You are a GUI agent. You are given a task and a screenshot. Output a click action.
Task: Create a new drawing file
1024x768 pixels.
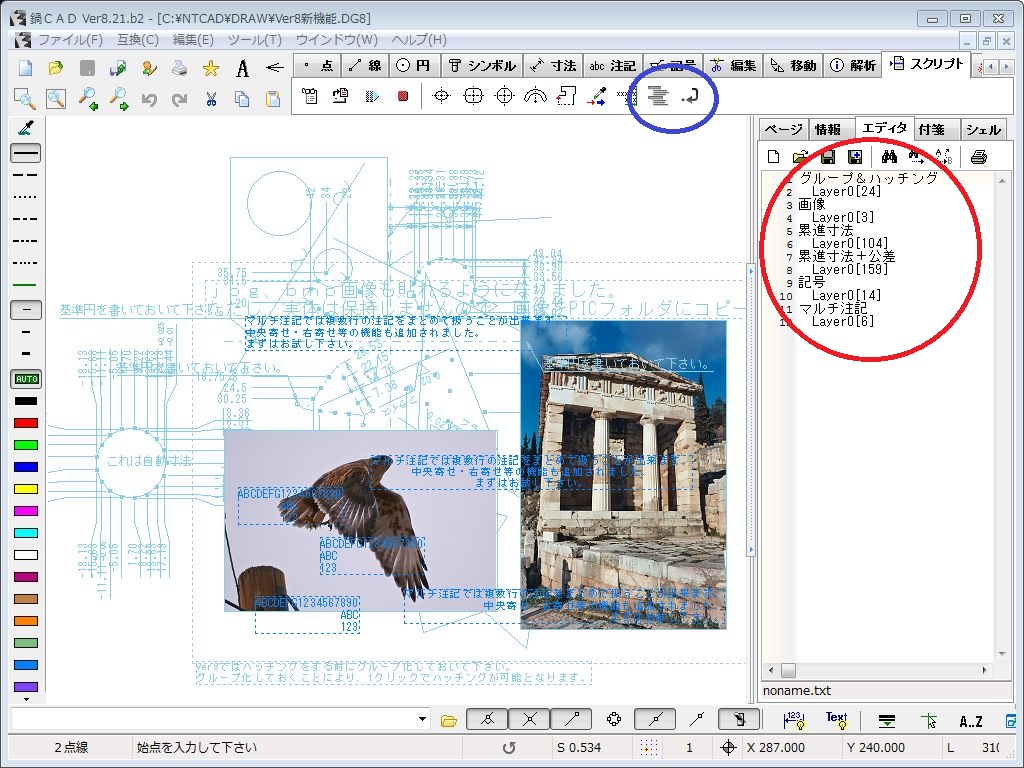(x=25, y=67)
